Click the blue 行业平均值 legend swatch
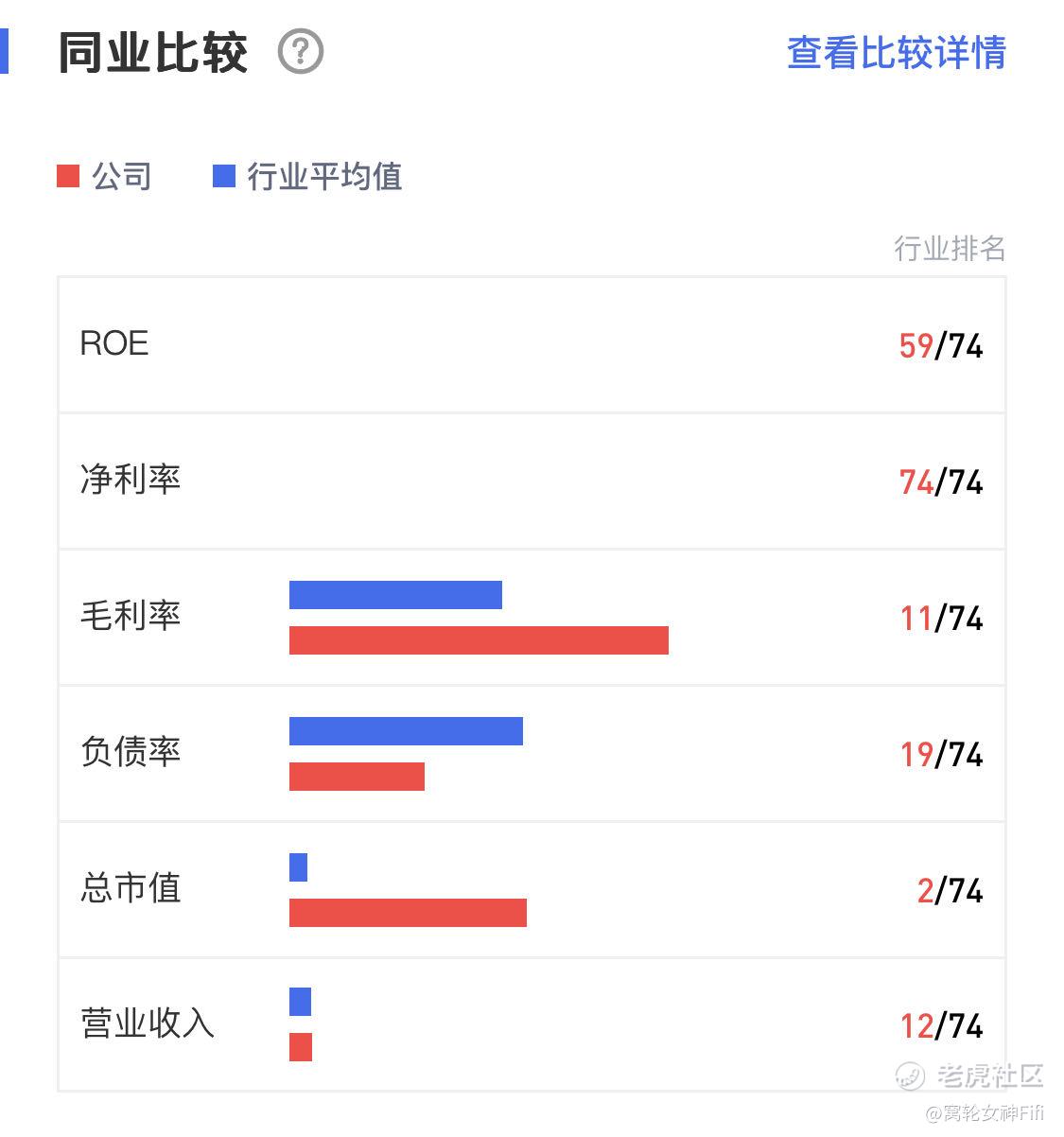Screen dimensions: 1064x1137 [x=224, y=176]
